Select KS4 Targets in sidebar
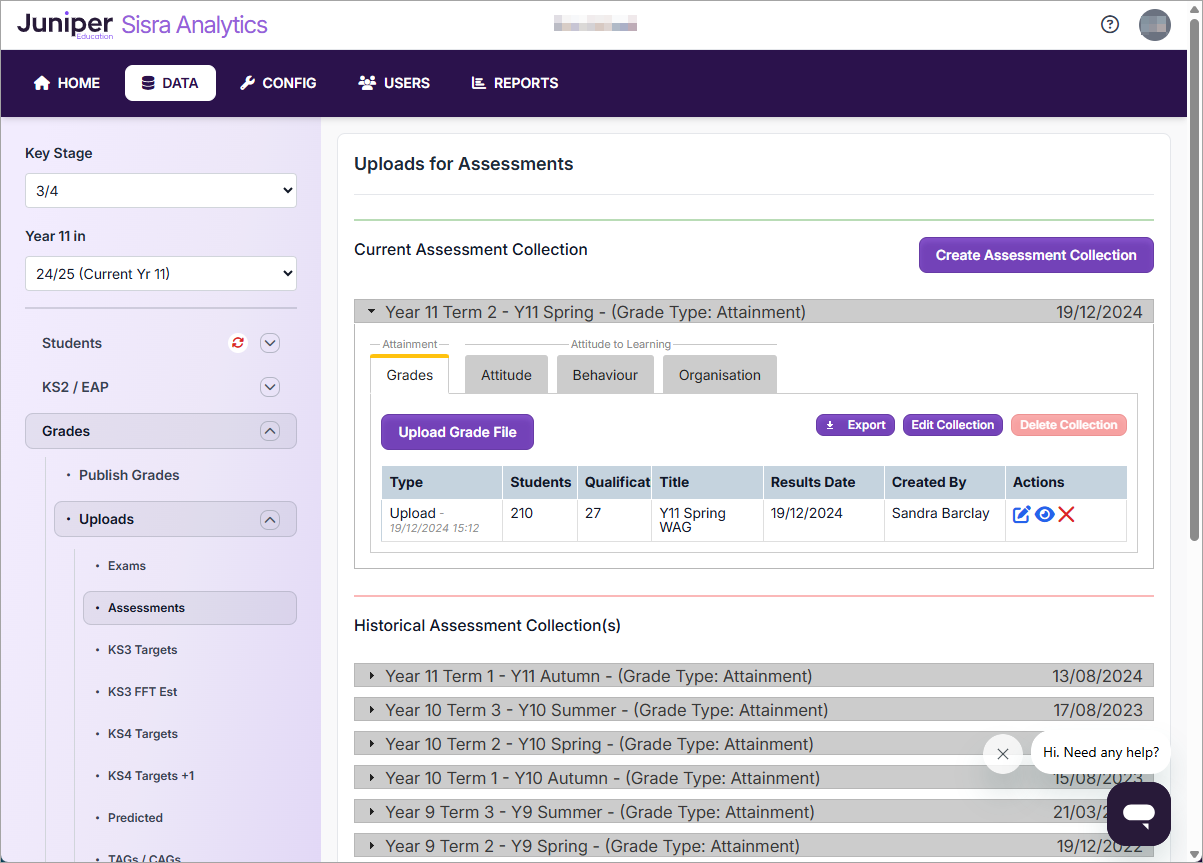 [x=143, y=734]
